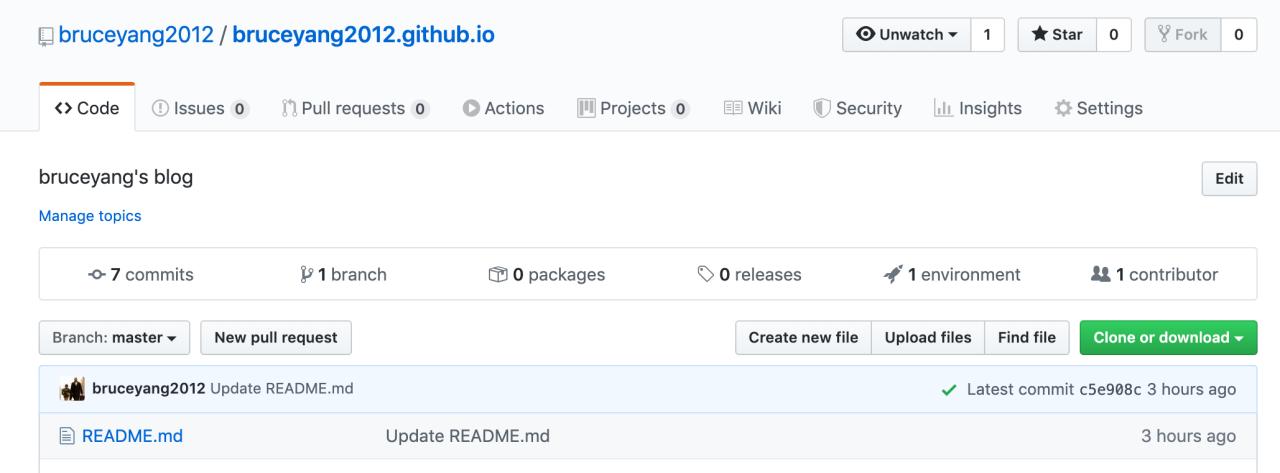Click the environment rocket icon
Viewport: 1280px width, 473px height.
(x=893, y=274)
